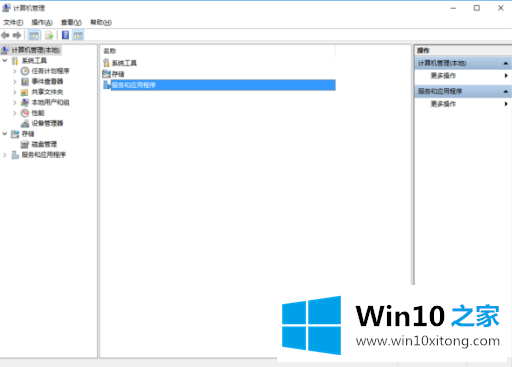Viewport: 512px width, 367px height.
Task: Click the 存储 icon in the center list
Action: click(106, 74)
